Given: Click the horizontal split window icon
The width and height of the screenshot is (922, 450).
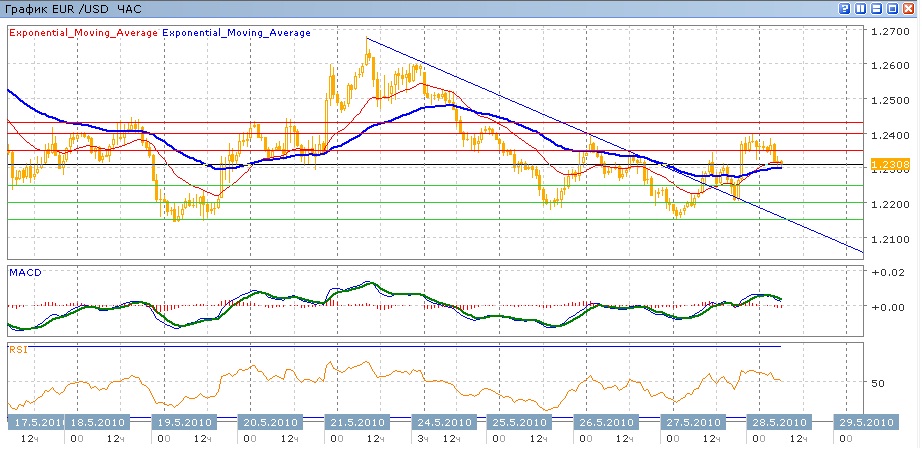Looking at the screenshot, I should pyautogui.click(x=878, y=8).
